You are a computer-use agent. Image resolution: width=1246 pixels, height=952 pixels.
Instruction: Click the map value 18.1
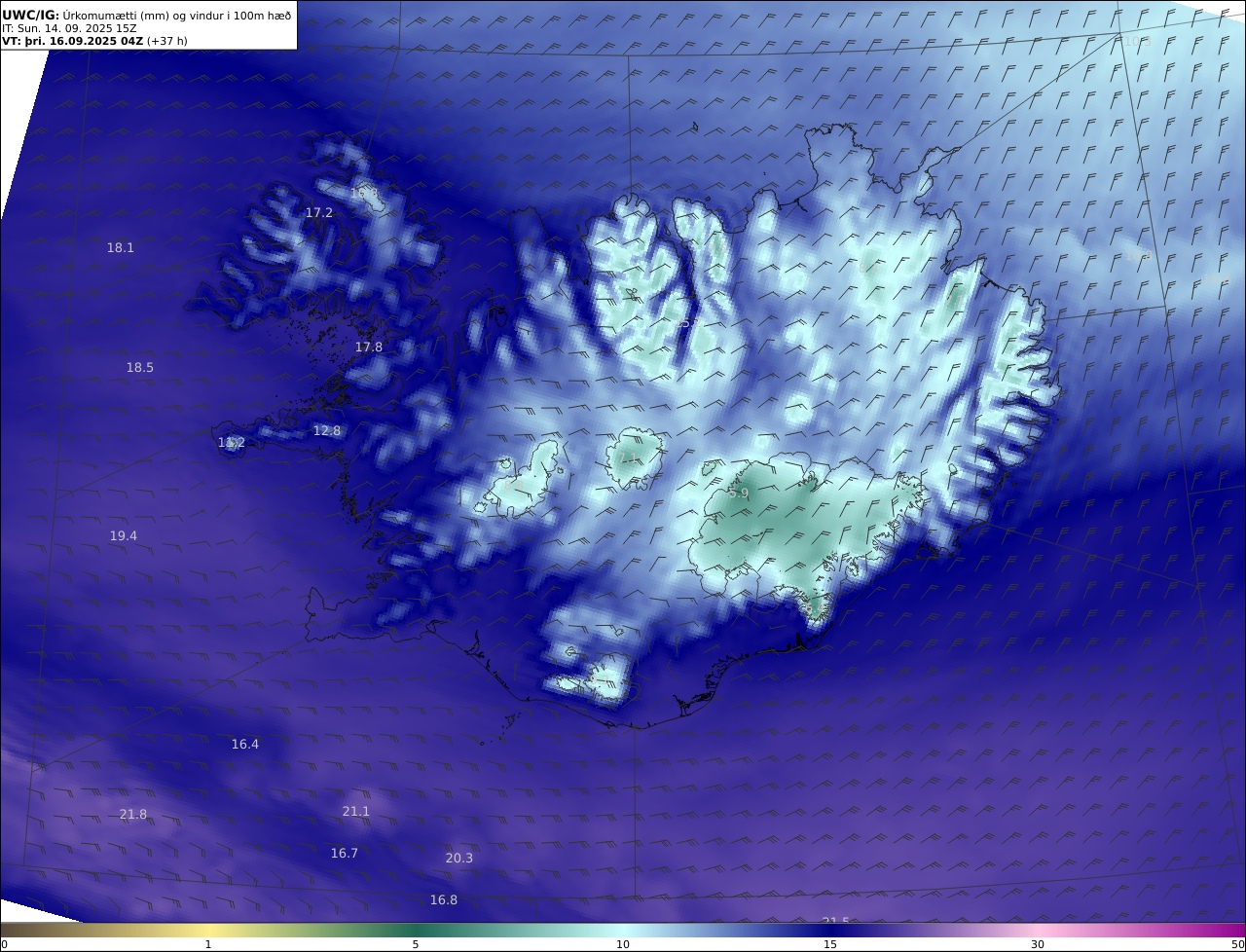point(121,248)
